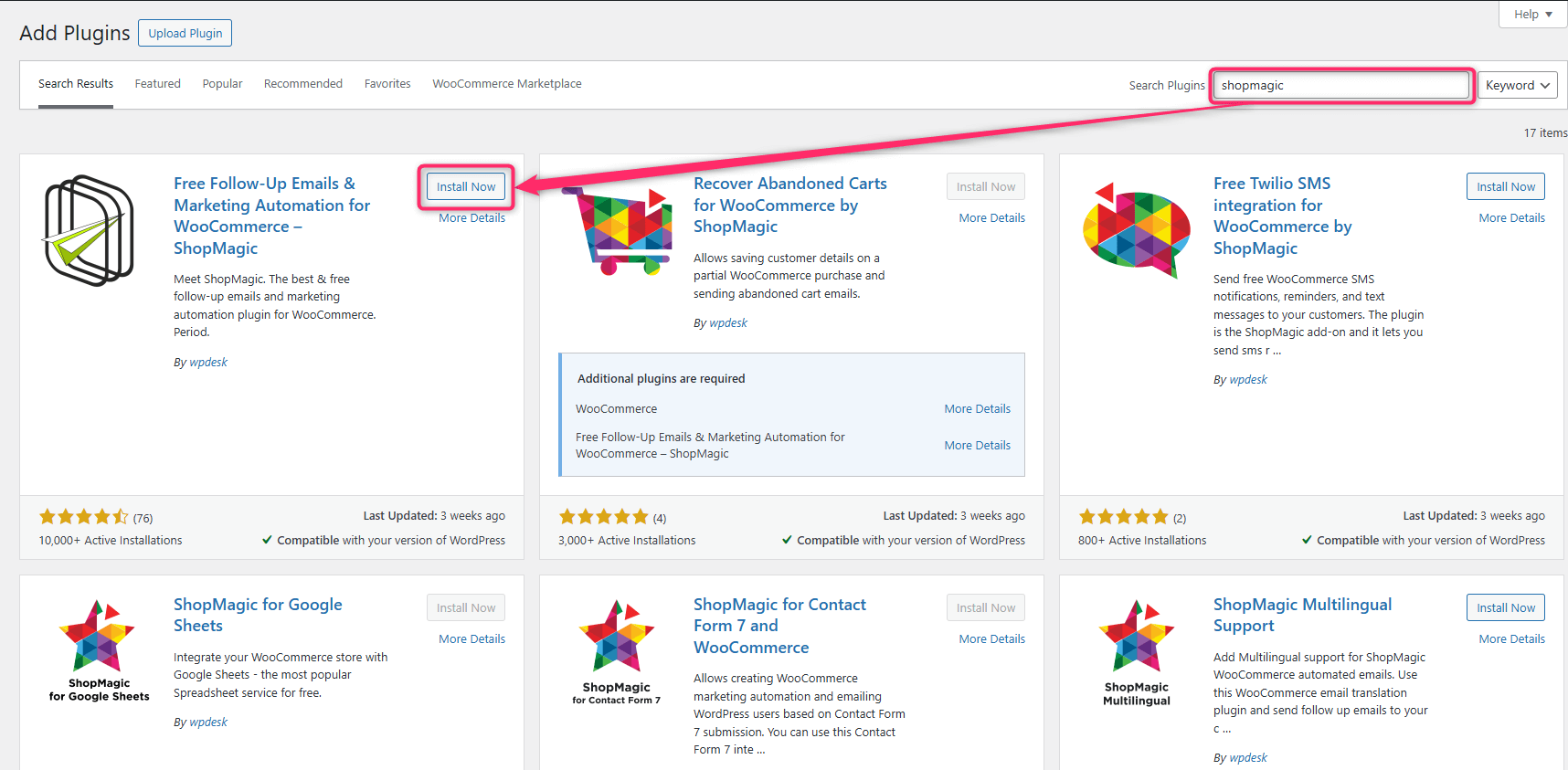
Task: Click the Twilio SMS speech bubble icon
Action: coord(1136,230)
